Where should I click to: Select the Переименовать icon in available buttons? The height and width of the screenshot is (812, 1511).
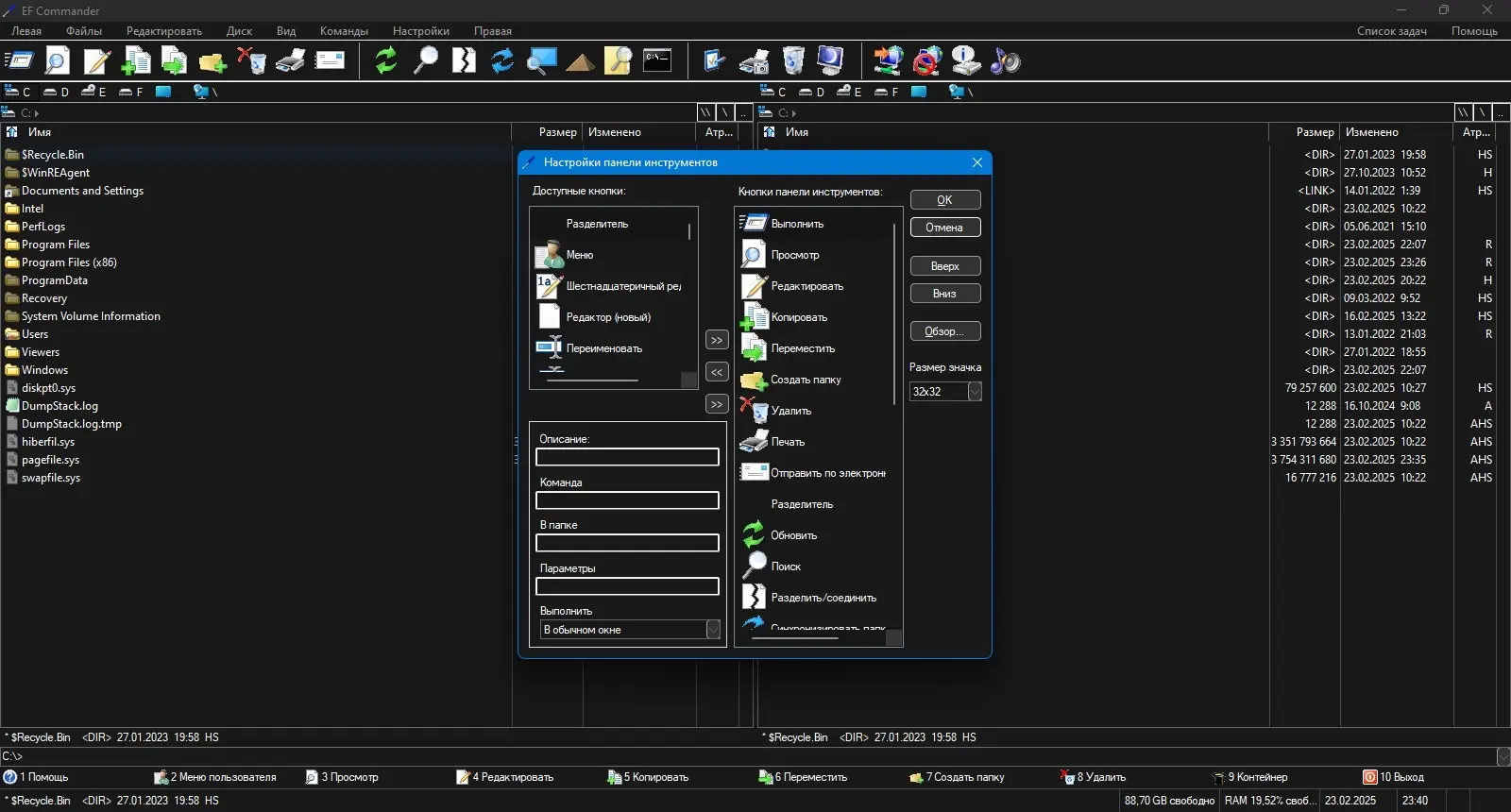click(x=550, y=348)
